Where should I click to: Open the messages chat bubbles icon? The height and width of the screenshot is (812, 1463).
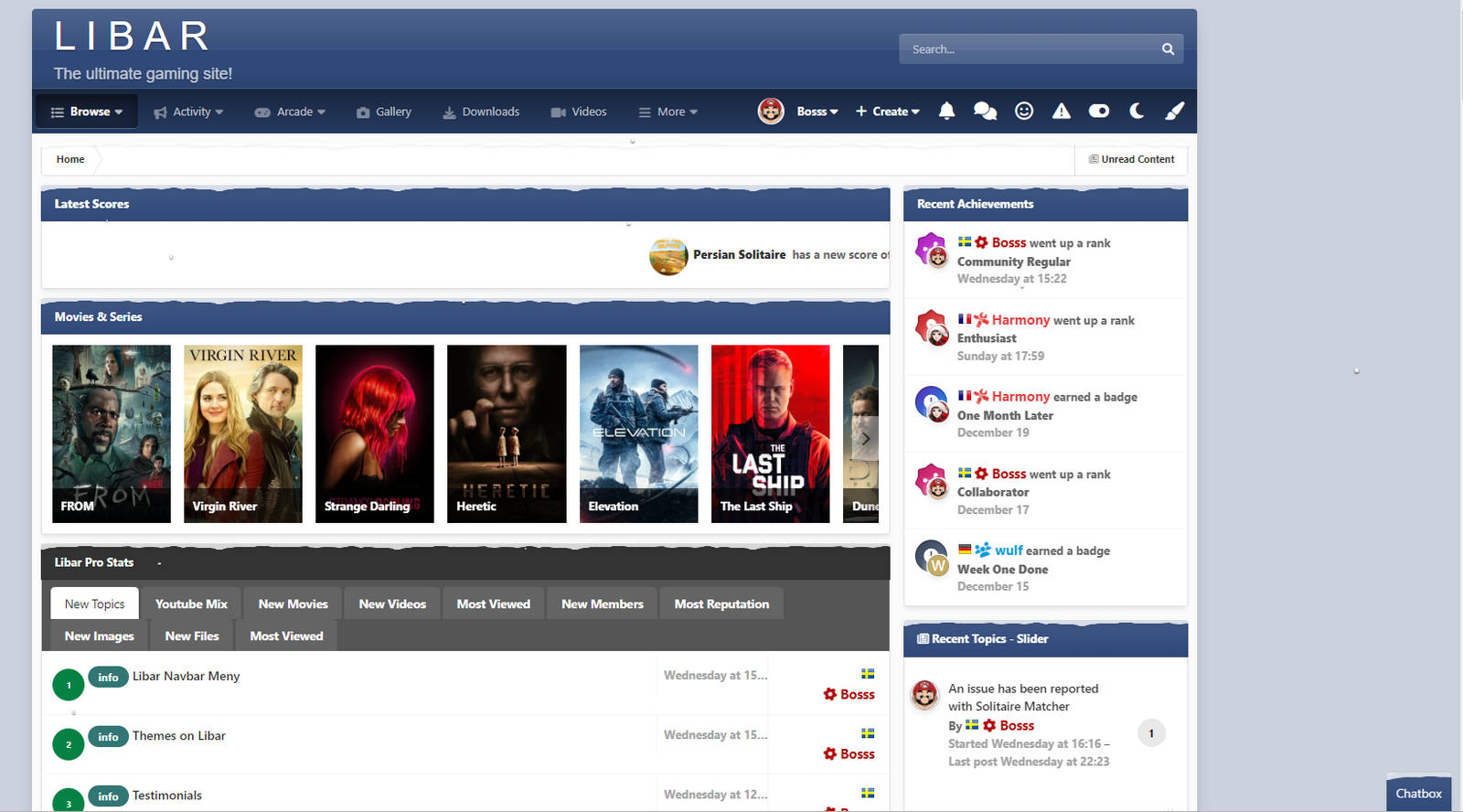[x=985, y=112]
